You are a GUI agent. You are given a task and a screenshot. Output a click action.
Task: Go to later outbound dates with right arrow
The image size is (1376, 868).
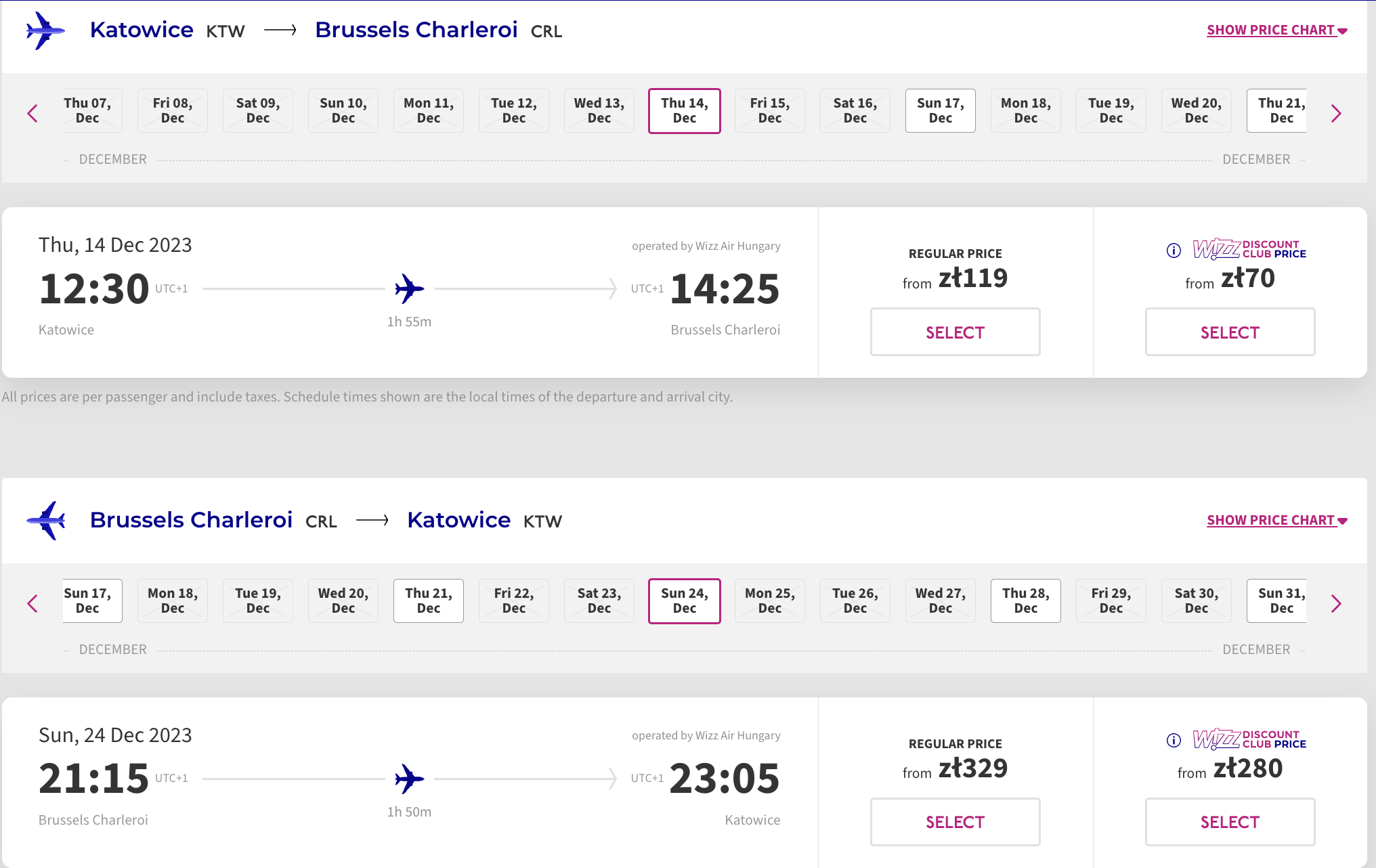click(1335, 113)
